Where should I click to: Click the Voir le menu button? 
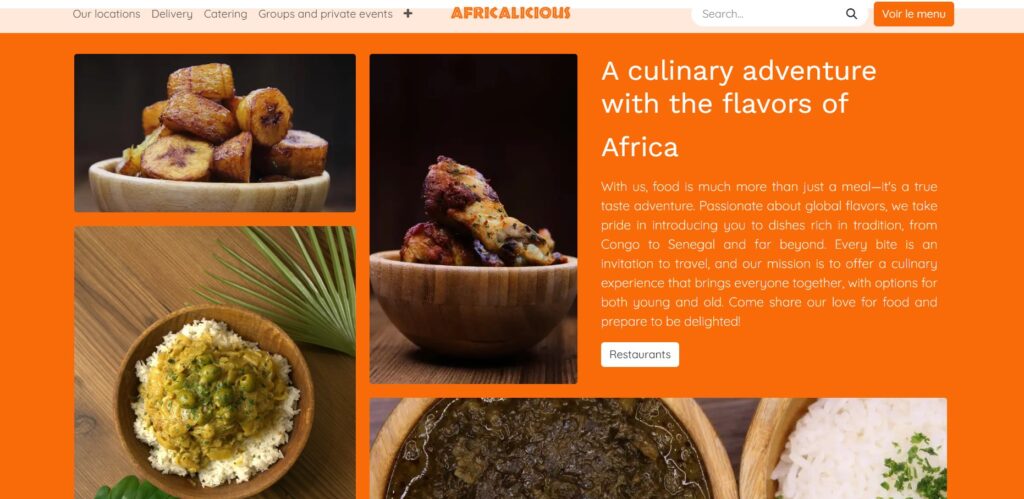914,14
